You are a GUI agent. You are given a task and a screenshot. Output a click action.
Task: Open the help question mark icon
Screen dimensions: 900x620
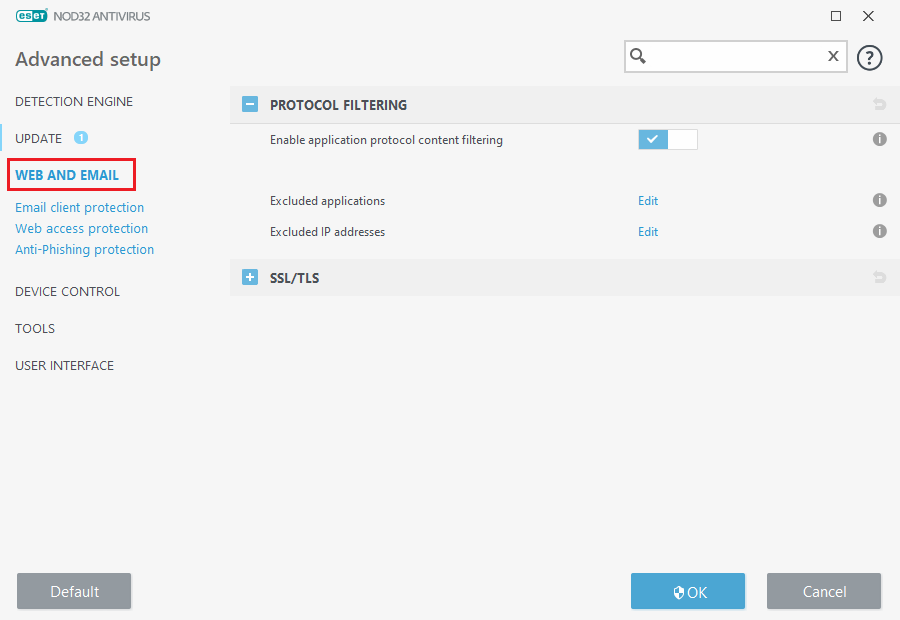[x=869, y=57]
